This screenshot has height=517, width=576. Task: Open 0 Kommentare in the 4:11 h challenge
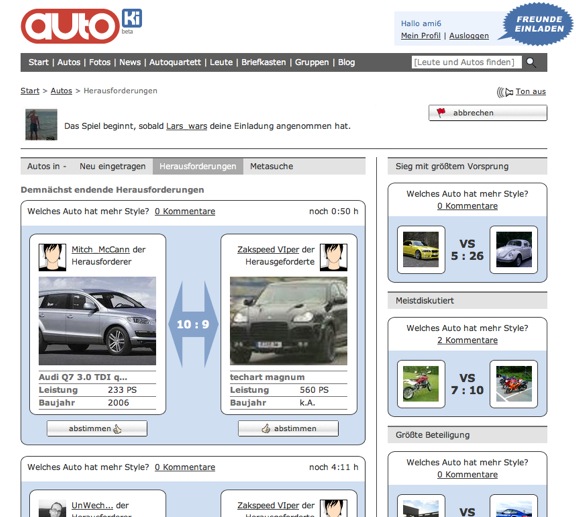point(185,467)
